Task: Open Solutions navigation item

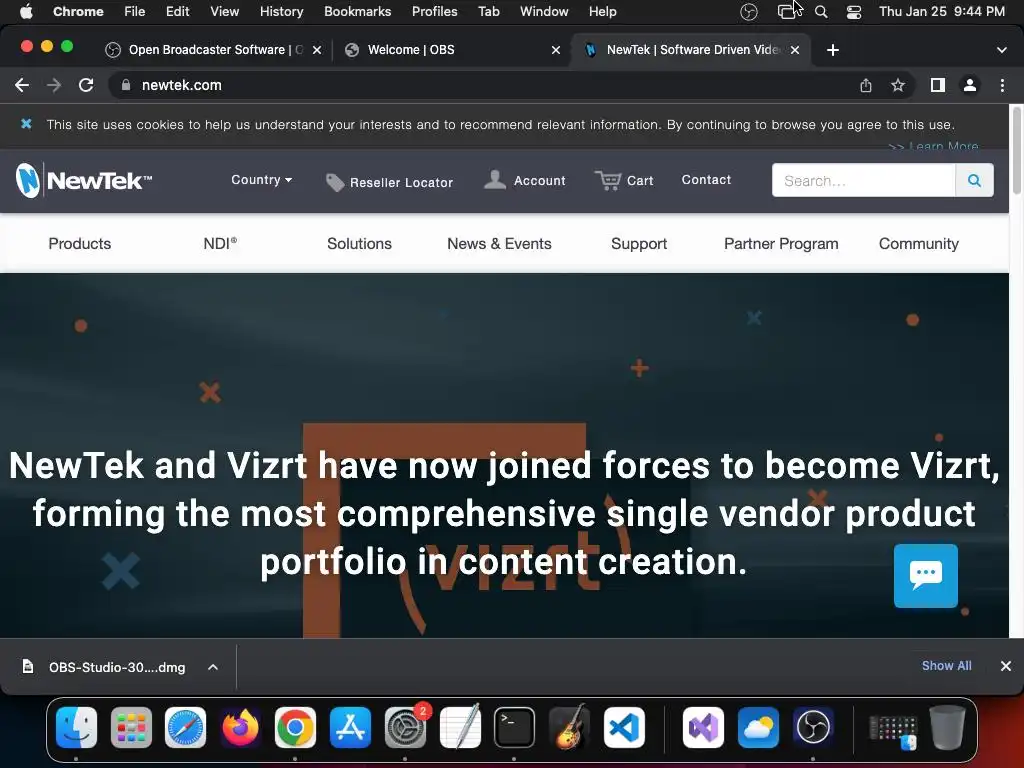Action: tap(359, 244)
